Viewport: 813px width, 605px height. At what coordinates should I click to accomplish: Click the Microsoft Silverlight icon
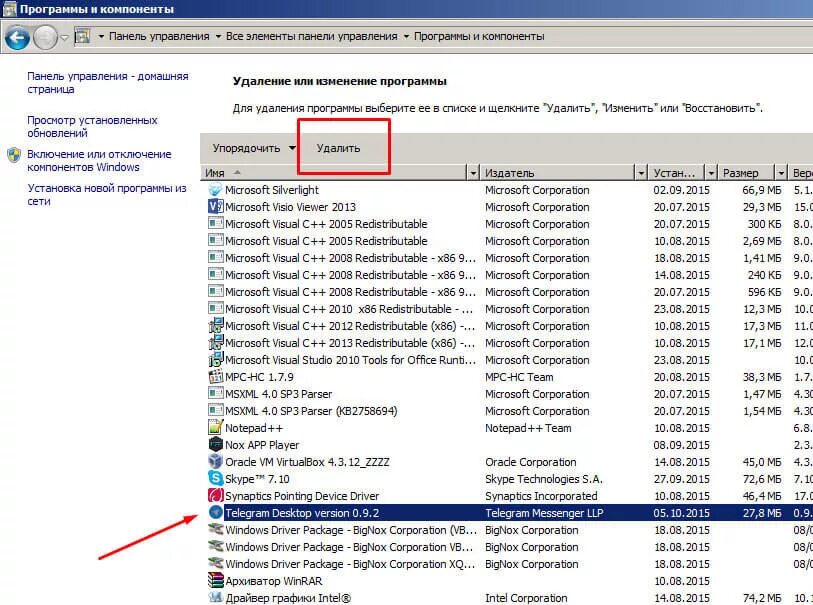[x=215, y=190]
